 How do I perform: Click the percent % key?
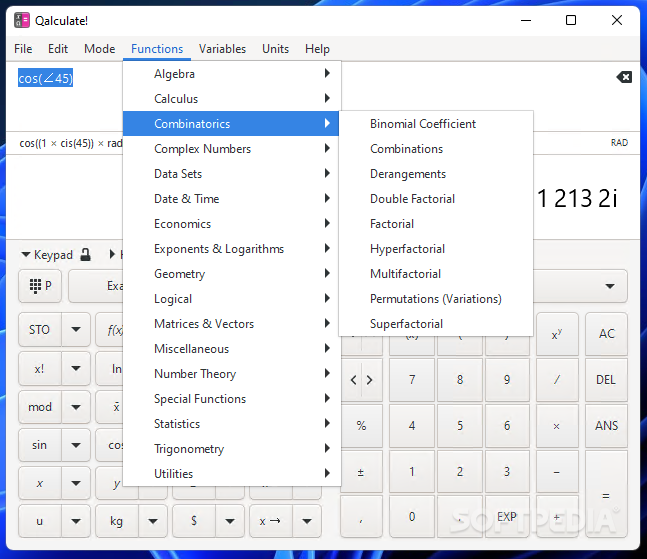(x=361, y=425)
